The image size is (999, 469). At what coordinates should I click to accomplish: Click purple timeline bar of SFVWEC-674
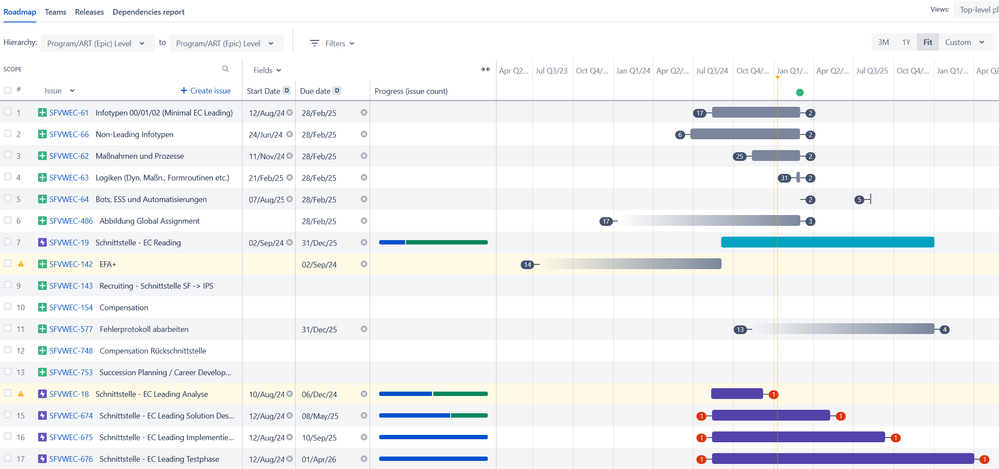point(771,415)
